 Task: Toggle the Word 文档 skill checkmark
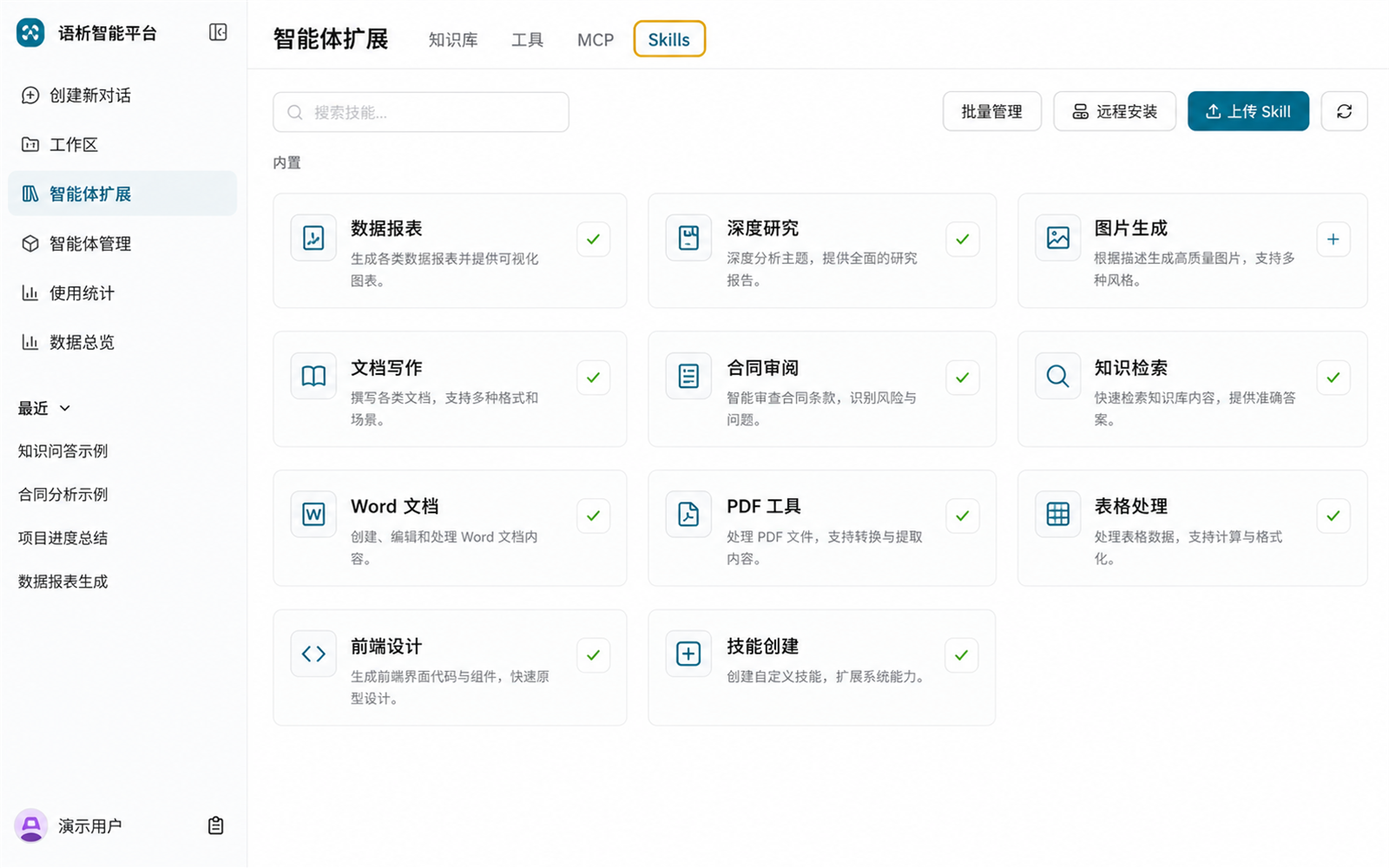[593, 516]
